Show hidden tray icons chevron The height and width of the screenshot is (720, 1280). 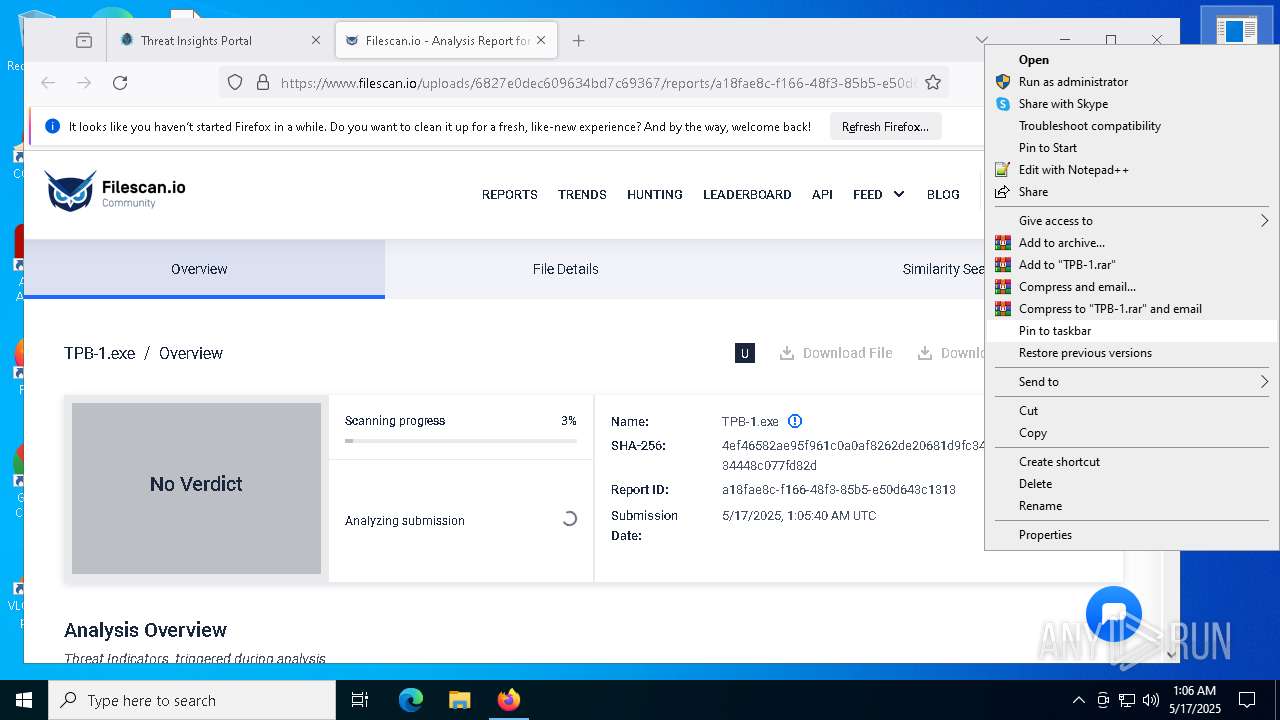[1078, 700]
